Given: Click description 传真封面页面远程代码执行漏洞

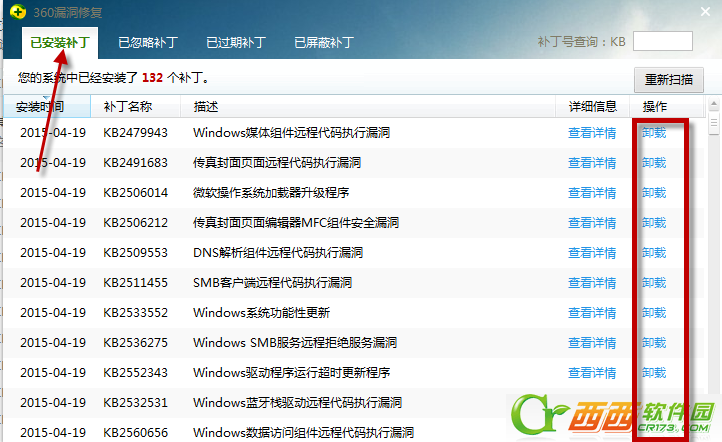Looking at the screenshot, I should tap(277, 163).
